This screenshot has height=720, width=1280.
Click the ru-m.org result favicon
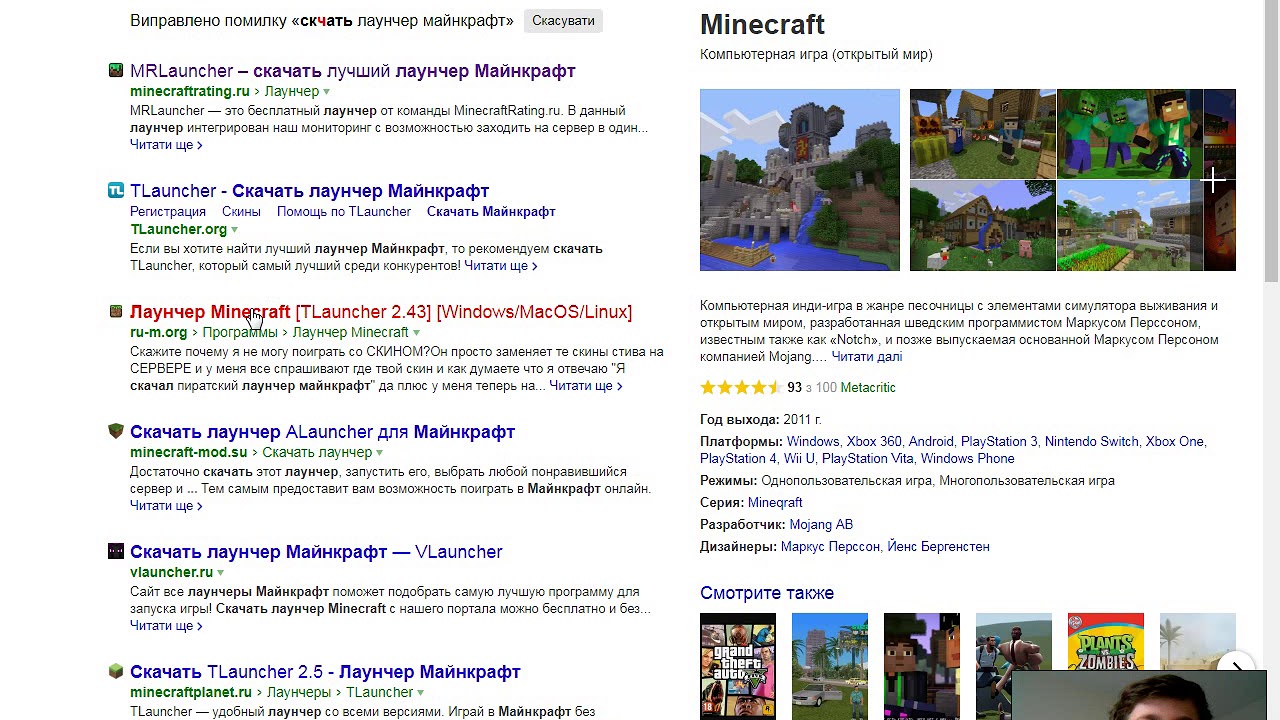pyautogui.click(x=116, y=311)
